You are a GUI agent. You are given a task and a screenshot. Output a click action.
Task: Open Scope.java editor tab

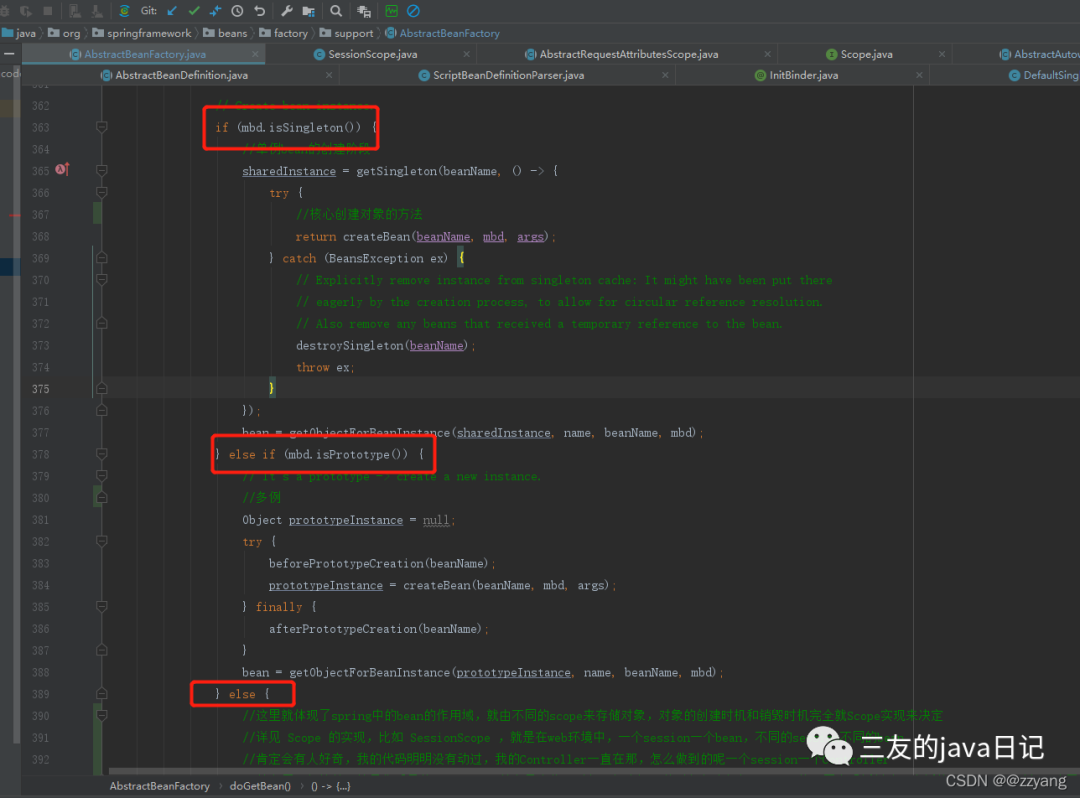(x=866, y=54)
